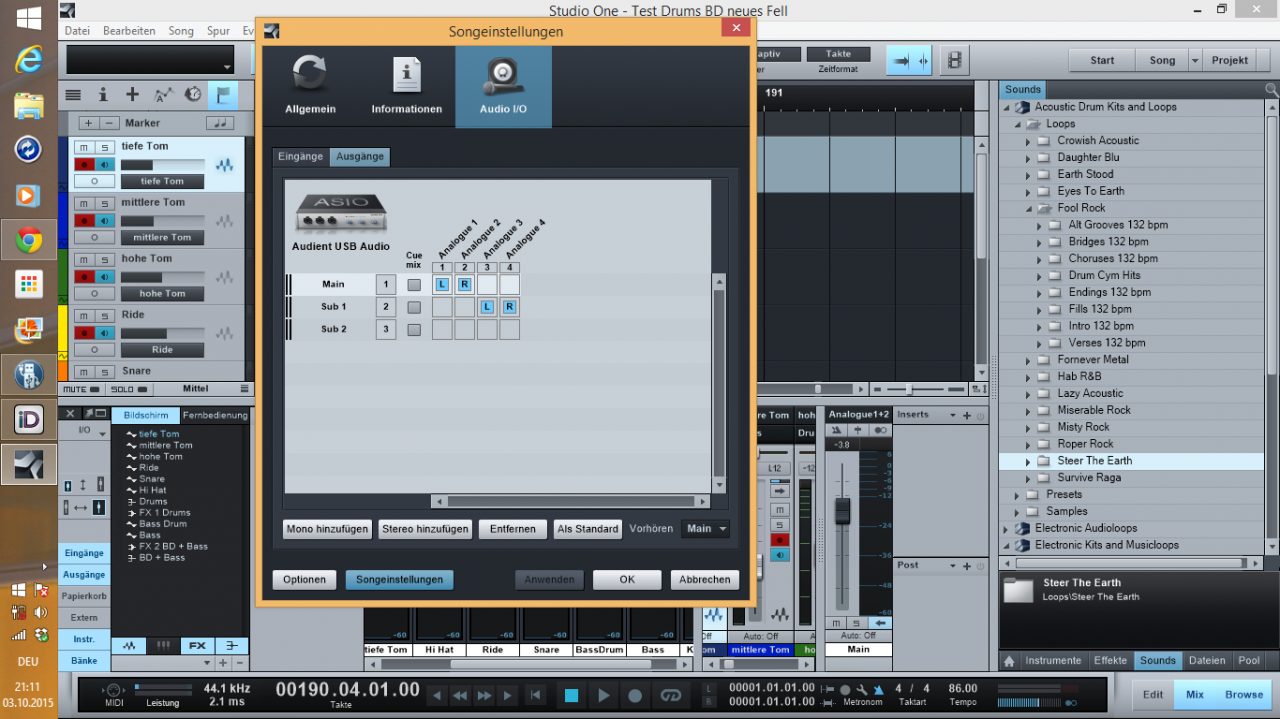
Task: Expand the Crowish Acoustic folder
Action: click(1027, 141)
